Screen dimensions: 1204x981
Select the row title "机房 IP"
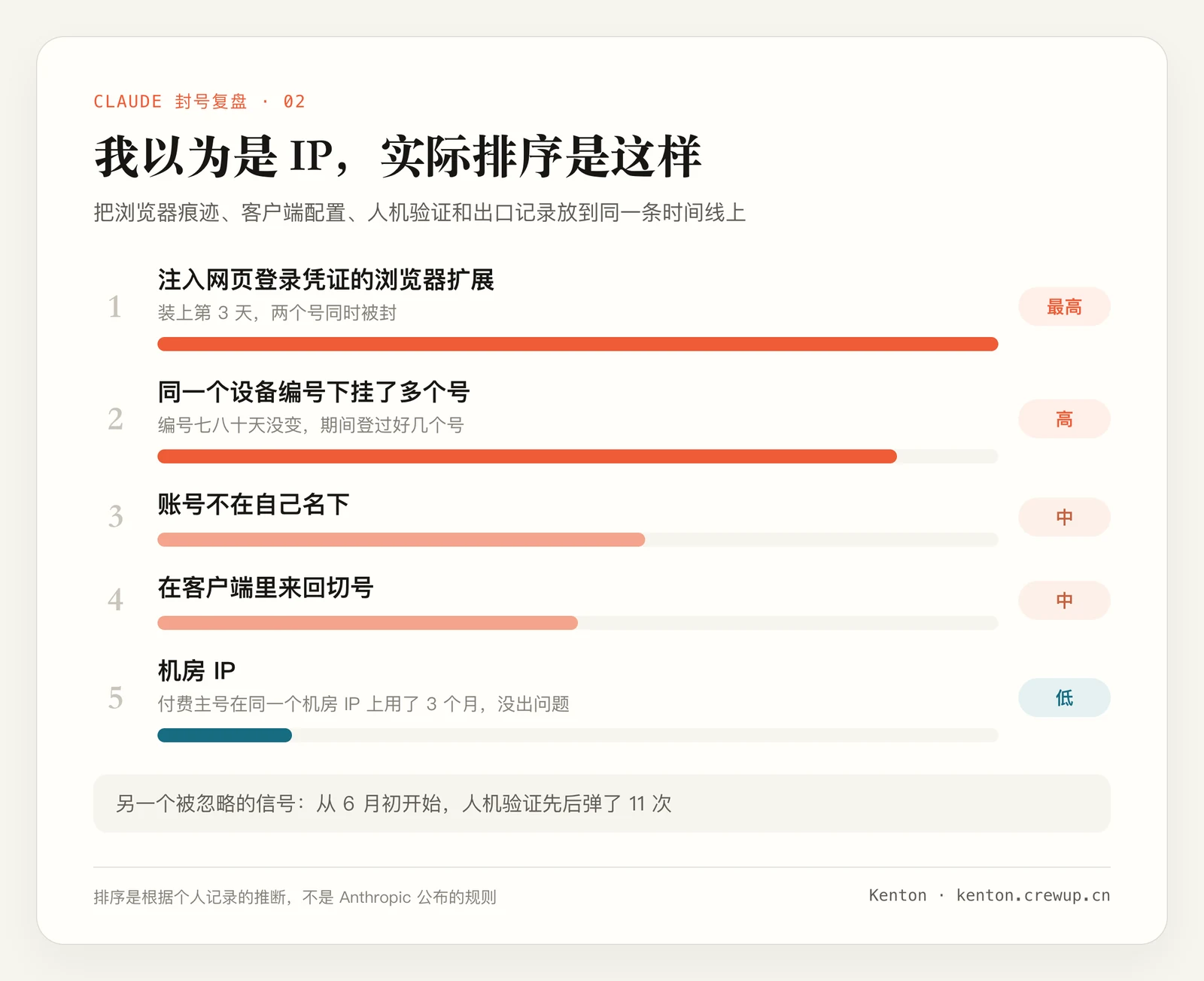(196, 670)
